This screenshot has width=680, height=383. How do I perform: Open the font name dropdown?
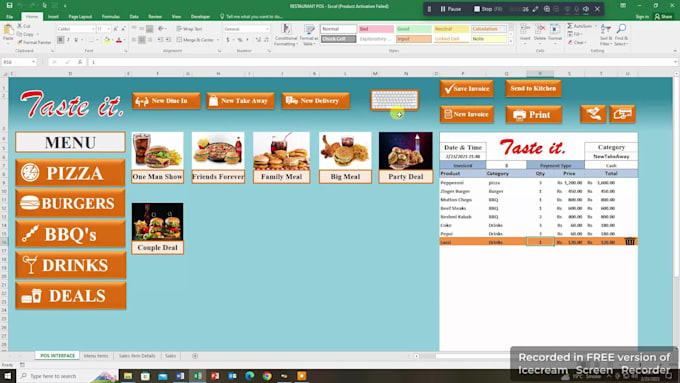(x=93, y=29)
